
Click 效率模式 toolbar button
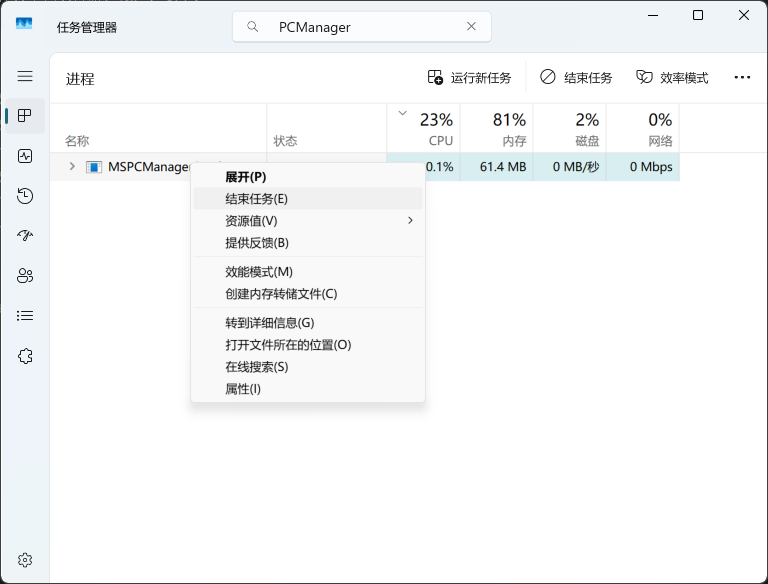tap(672, 78)
